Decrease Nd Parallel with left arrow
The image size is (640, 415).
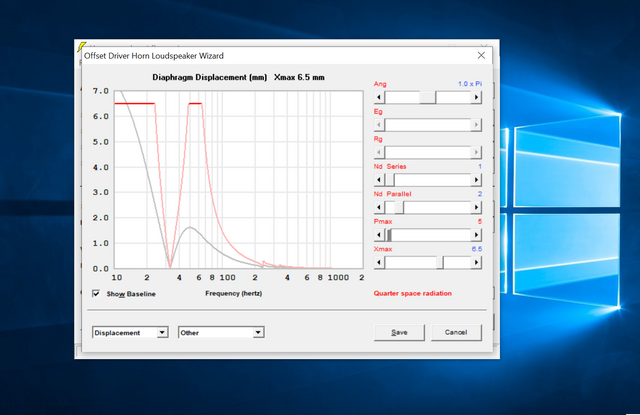[379, 207]
